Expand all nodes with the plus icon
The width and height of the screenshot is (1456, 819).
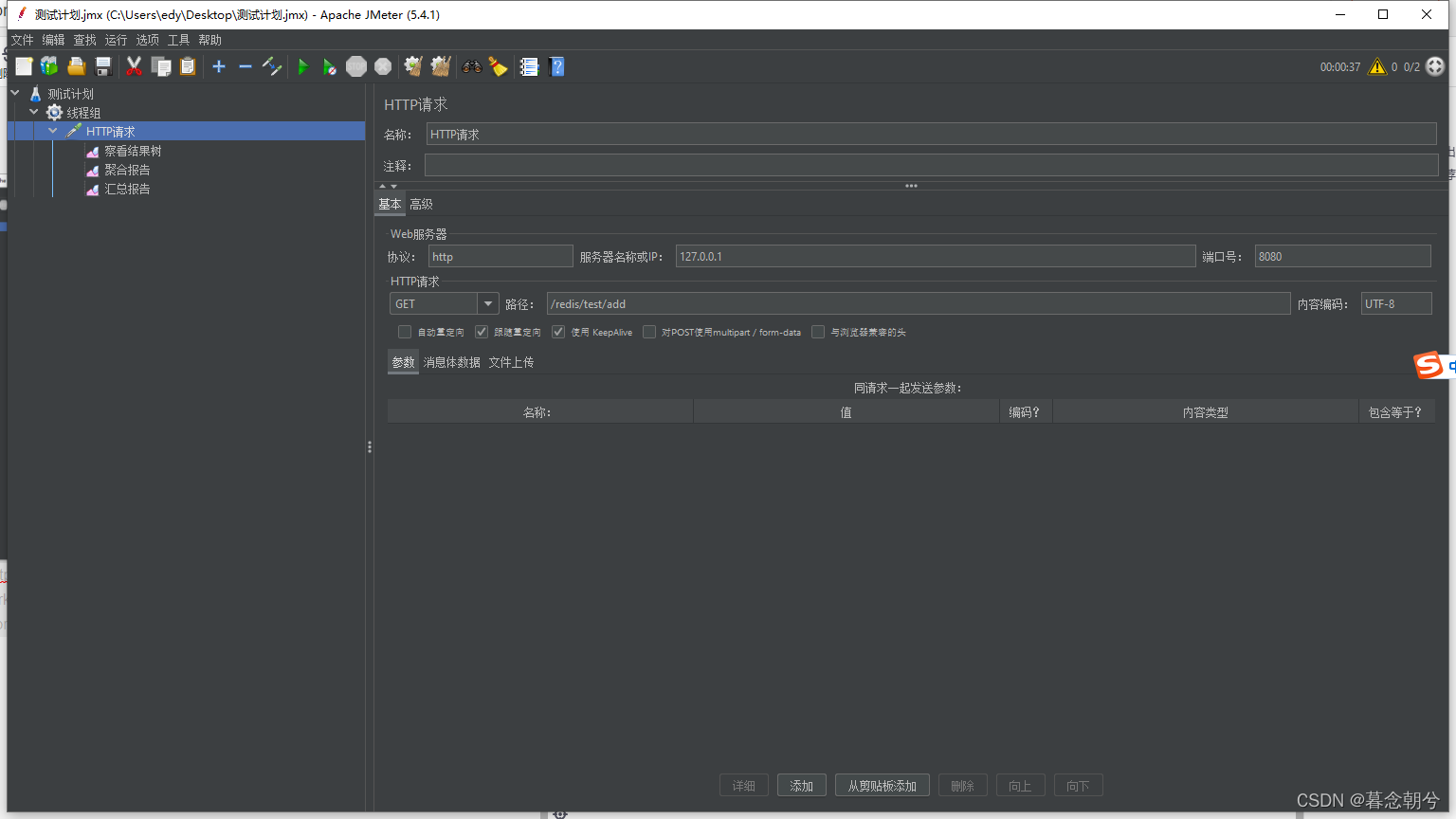coord(219,66)
